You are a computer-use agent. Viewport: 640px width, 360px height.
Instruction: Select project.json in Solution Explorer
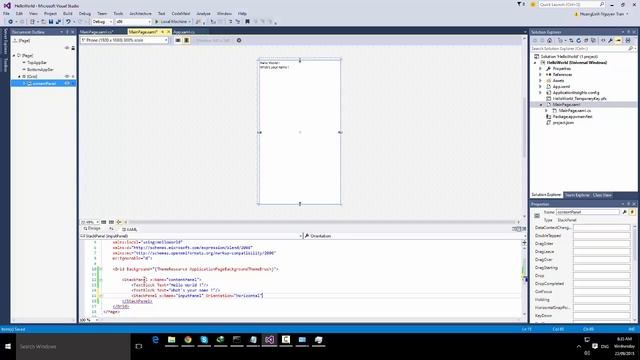[563, 122]
